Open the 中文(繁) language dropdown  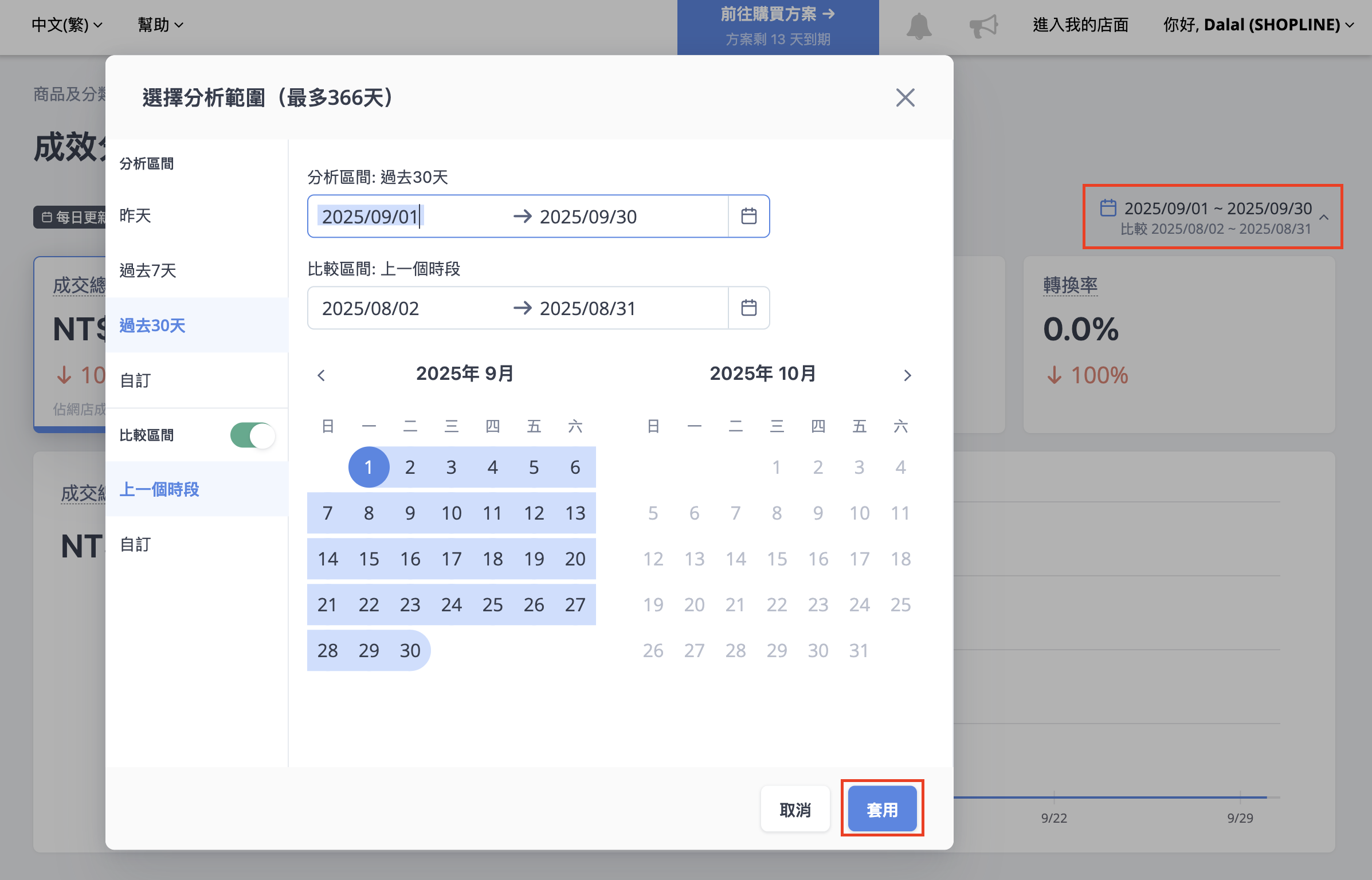point(66,25)
